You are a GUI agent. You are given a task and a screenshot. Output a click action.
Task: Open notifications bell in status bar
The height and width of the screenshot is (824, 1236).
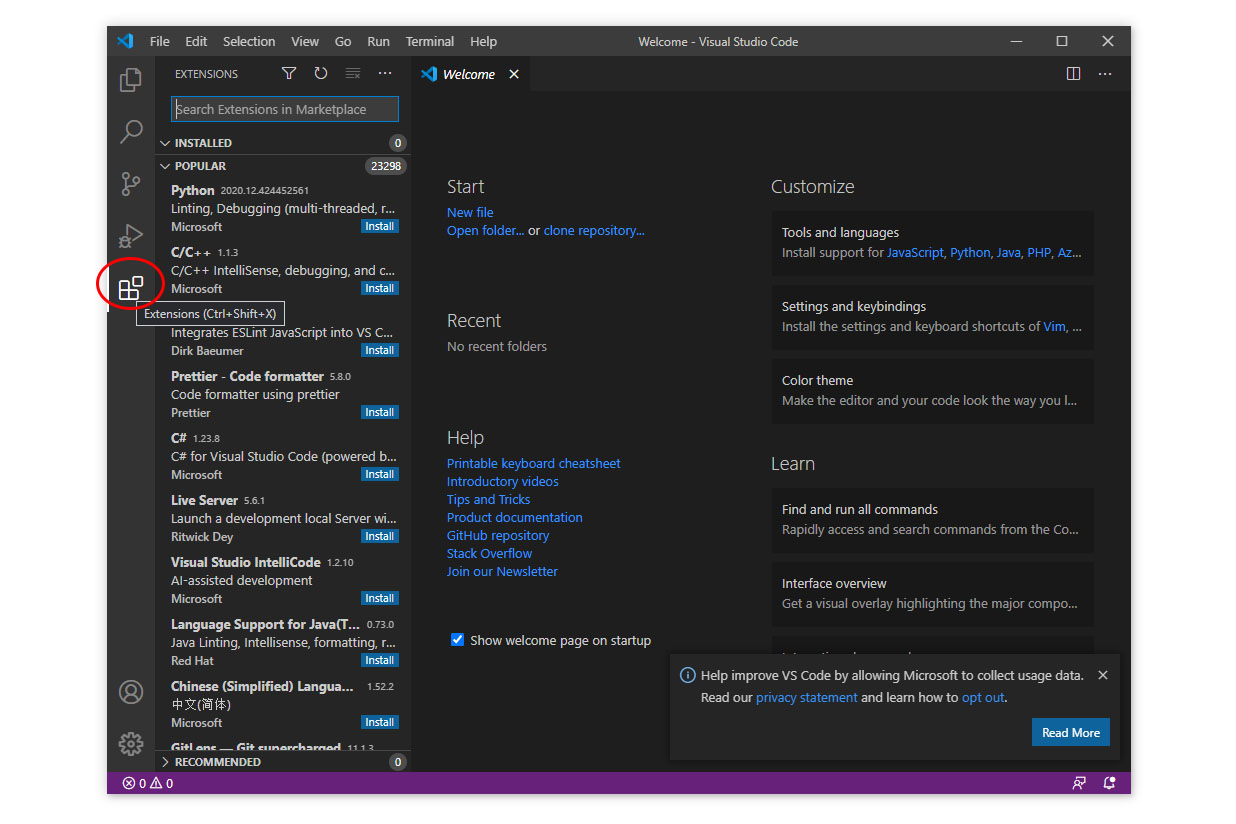click(1109, 783)
